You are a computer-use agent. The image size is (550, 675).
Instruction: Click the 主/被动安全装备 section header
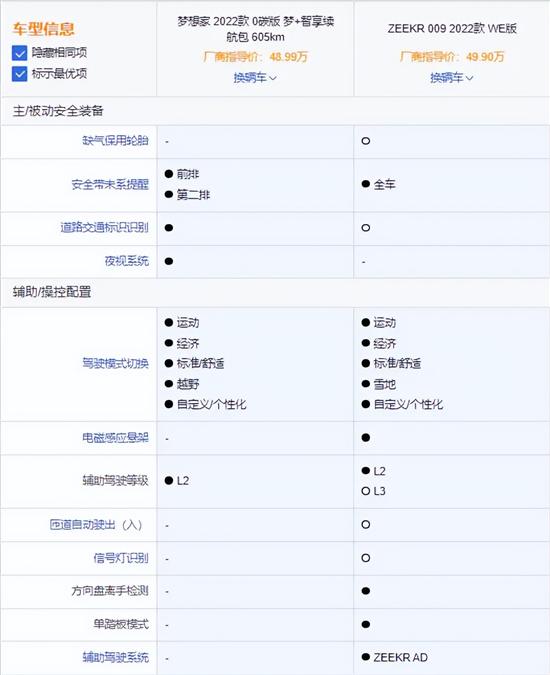click(x=58, y=111)
